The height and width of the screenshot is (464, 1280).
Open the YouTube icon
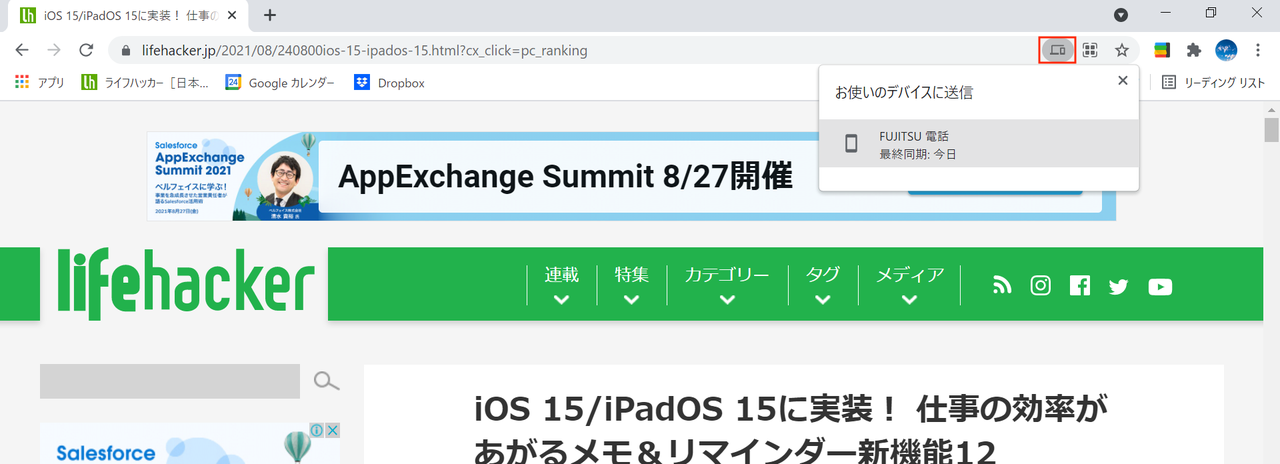[x=1160, y=287]
